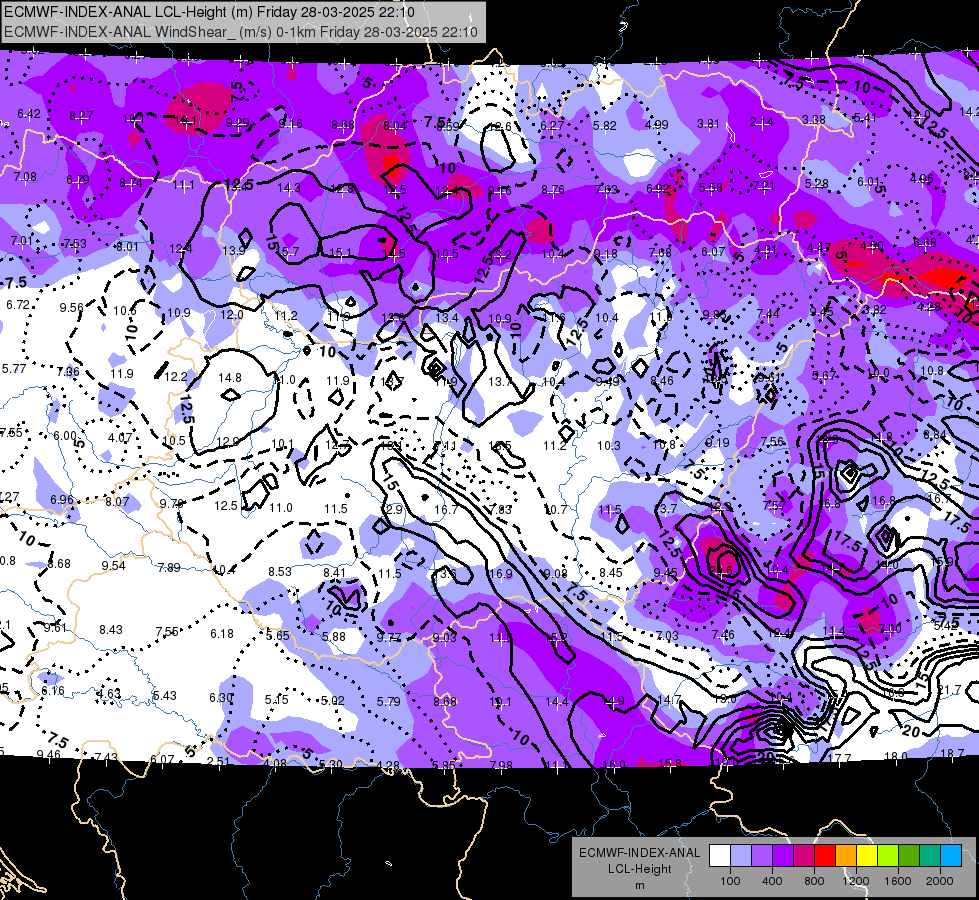Image resolution: width=979 pixels, height=900 pixels.
Task: Click the 9.56 wind shear value
Action: 72,307
